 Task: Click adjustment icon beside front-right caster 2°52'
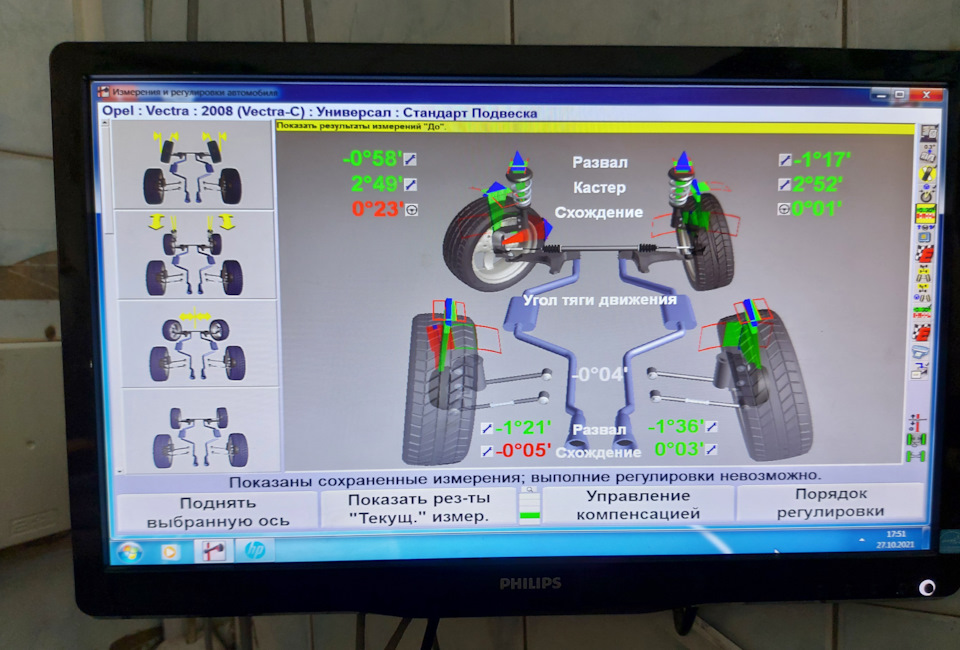point(784,184)
